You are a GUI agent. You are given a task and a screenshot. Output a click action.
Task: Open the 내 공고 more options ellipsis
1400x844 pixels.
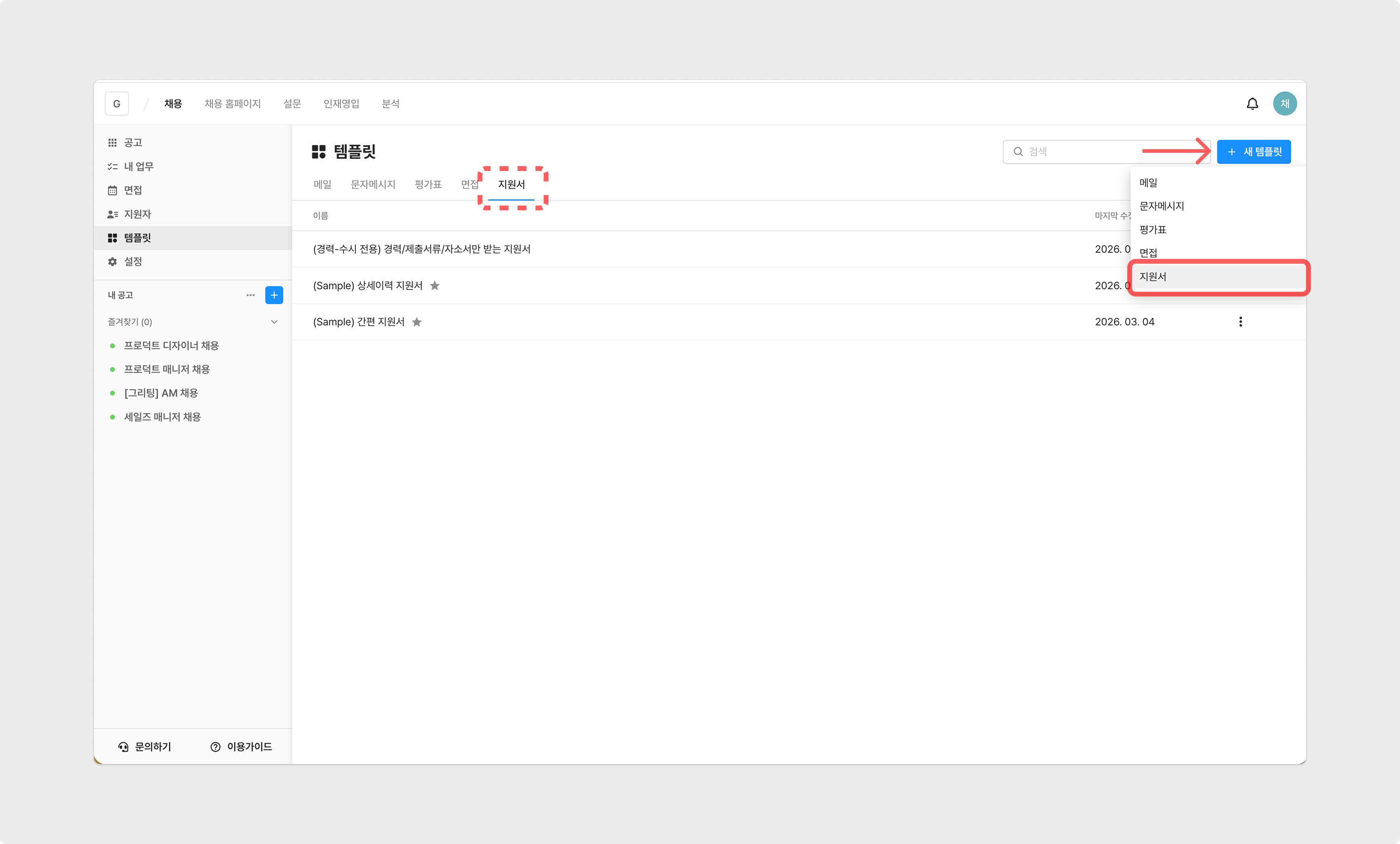click(x=250, y=295)
